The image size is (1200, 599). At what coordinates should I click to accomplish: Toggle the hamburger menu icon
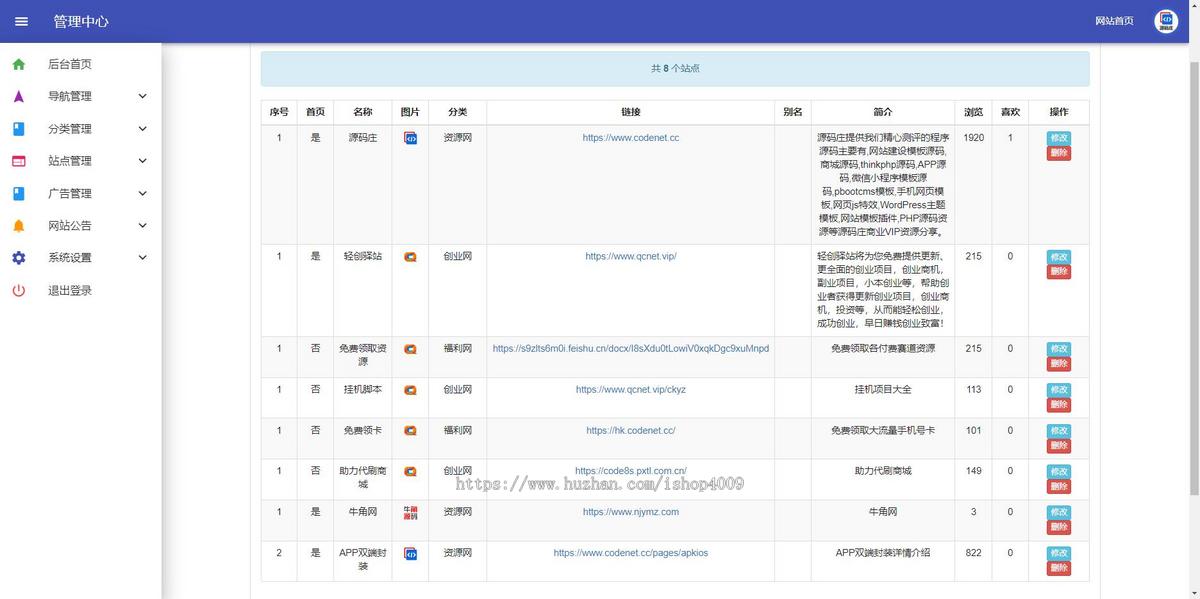[x=21, y=21]
